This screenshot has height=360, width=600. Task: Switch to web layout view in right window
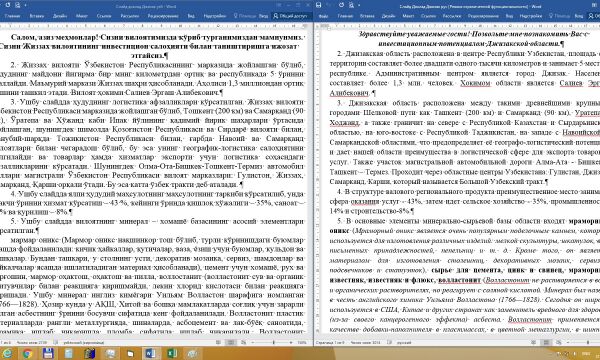coord(558,342)
